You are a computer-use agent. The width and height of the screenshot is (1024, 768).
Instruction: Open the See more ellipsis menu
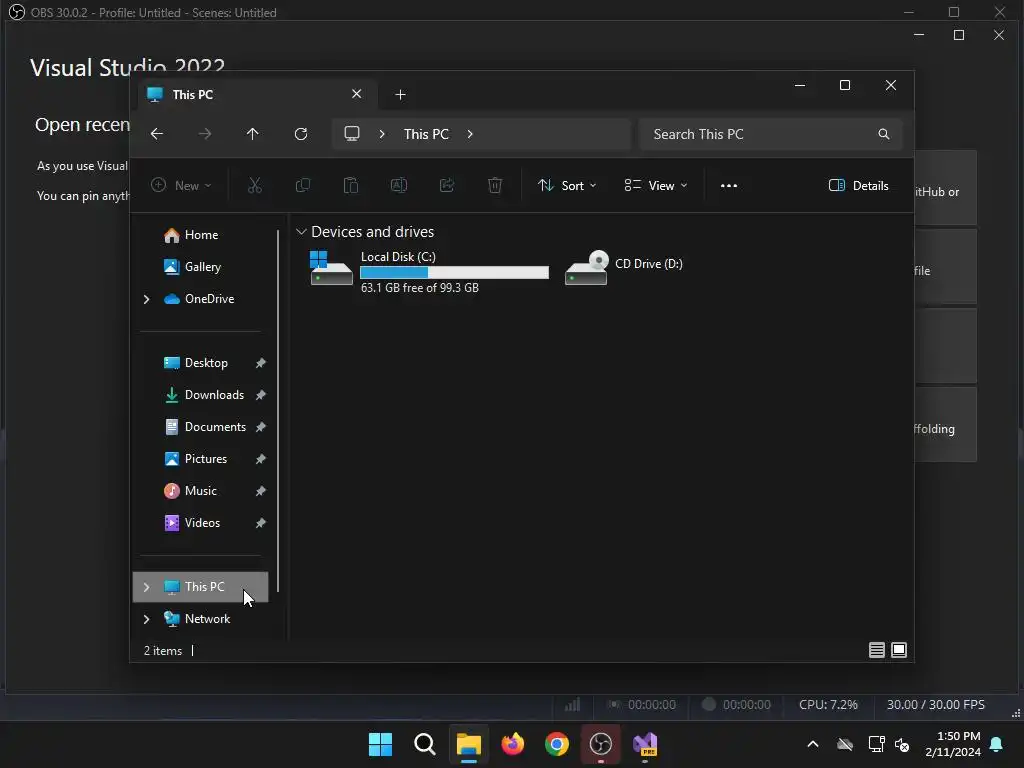(x=729, y=185)
